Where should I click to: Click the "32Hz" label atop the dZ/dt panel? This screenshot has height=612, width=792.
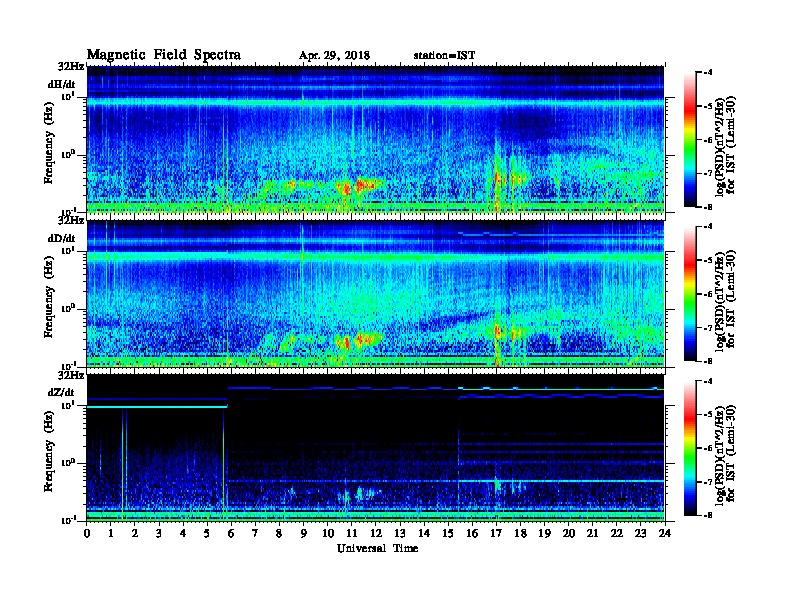(71, 375)
